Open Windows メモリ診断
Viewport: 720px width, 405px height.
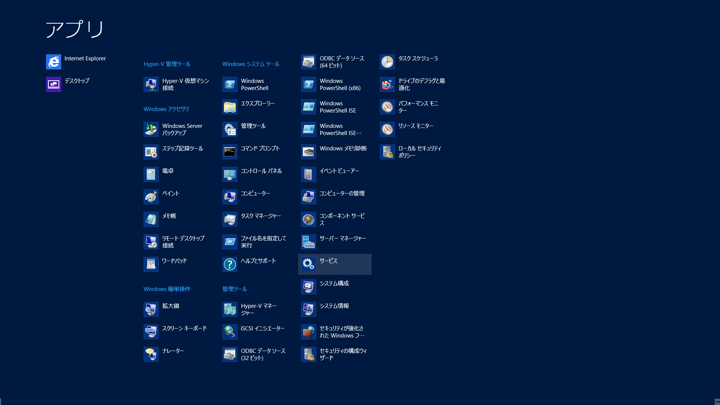(x=335, y=152)
